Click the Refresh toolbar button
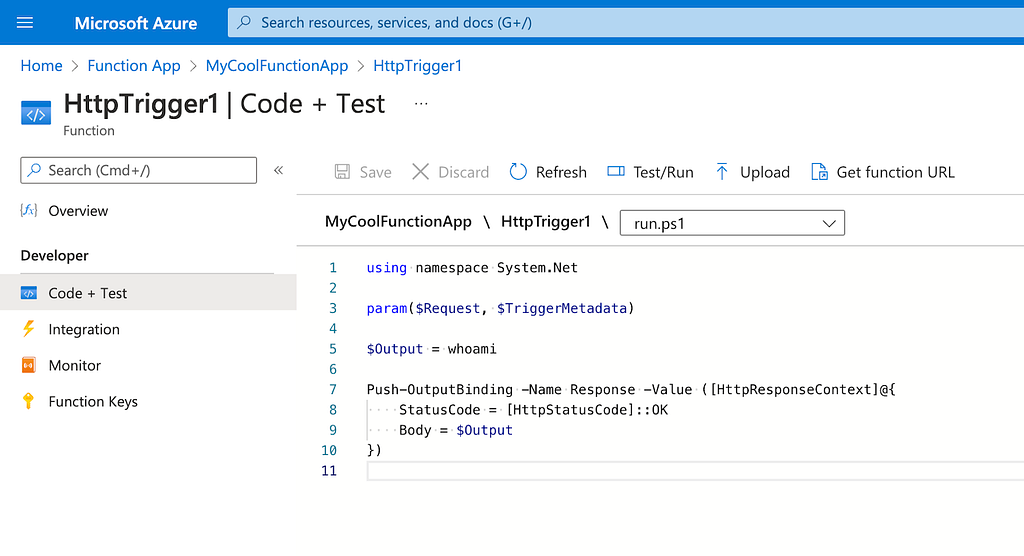 548,172
